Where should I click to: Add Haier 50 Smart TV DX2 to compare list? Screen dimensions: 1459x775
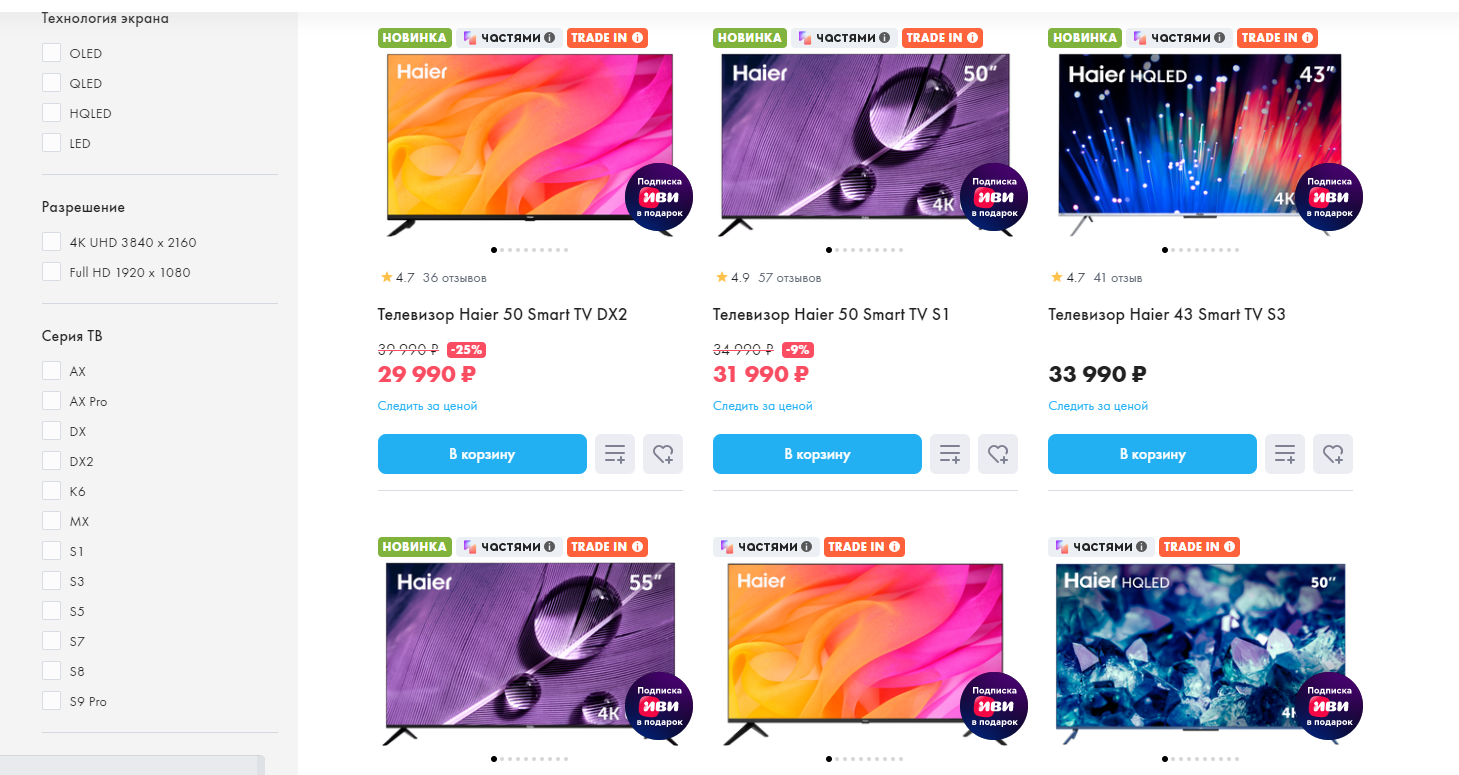click(615, 454)
